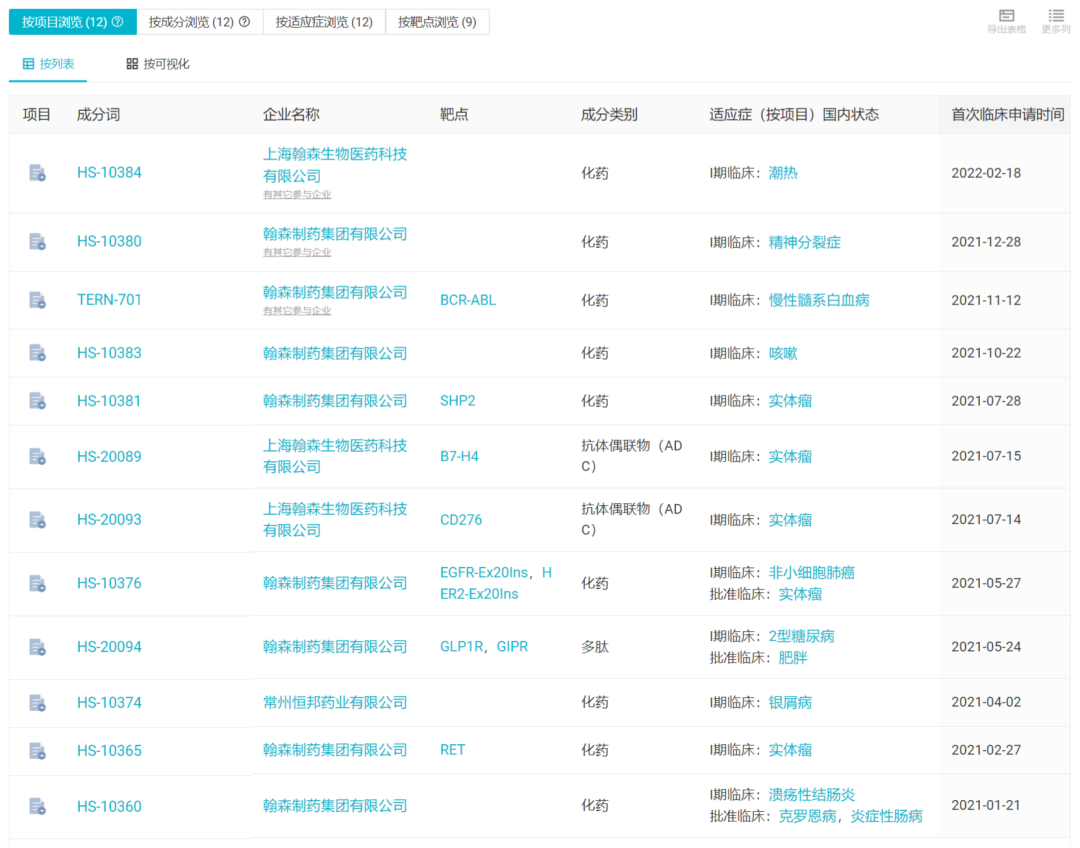Click the 炎症性肠病 indication link

886,816
